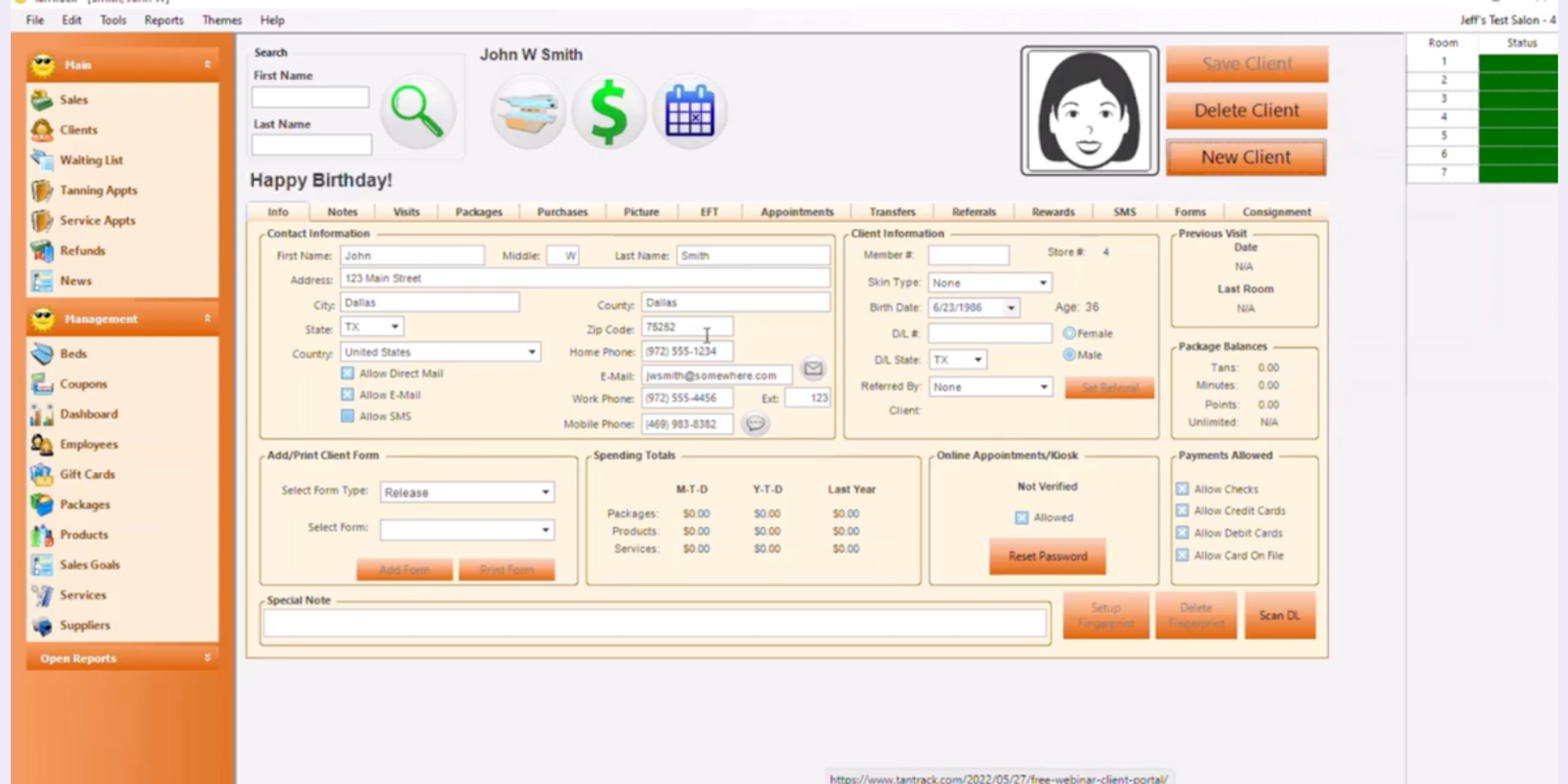Click the Reset Password button
The height and width of the screenshot is (784, 1568).
point(1047,556)
